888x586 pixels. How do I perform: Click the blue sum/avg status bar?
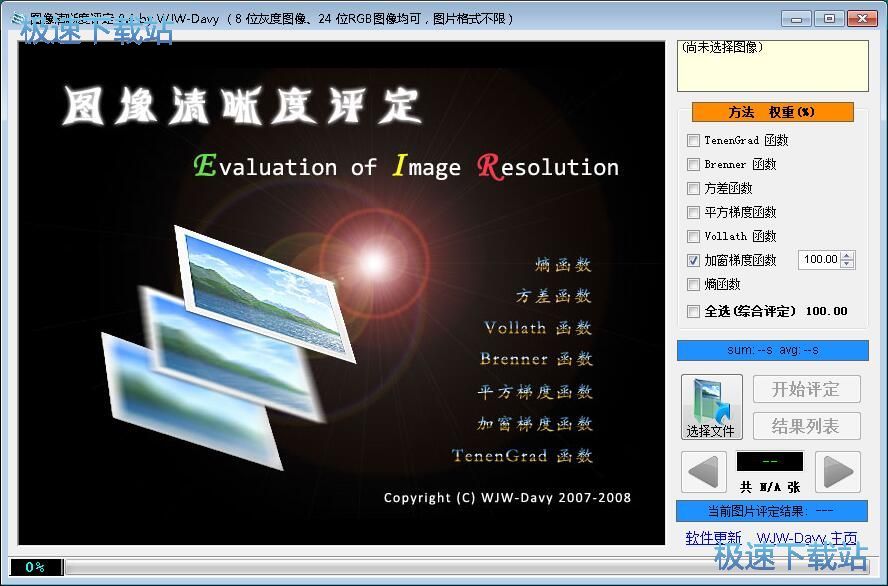772,350
